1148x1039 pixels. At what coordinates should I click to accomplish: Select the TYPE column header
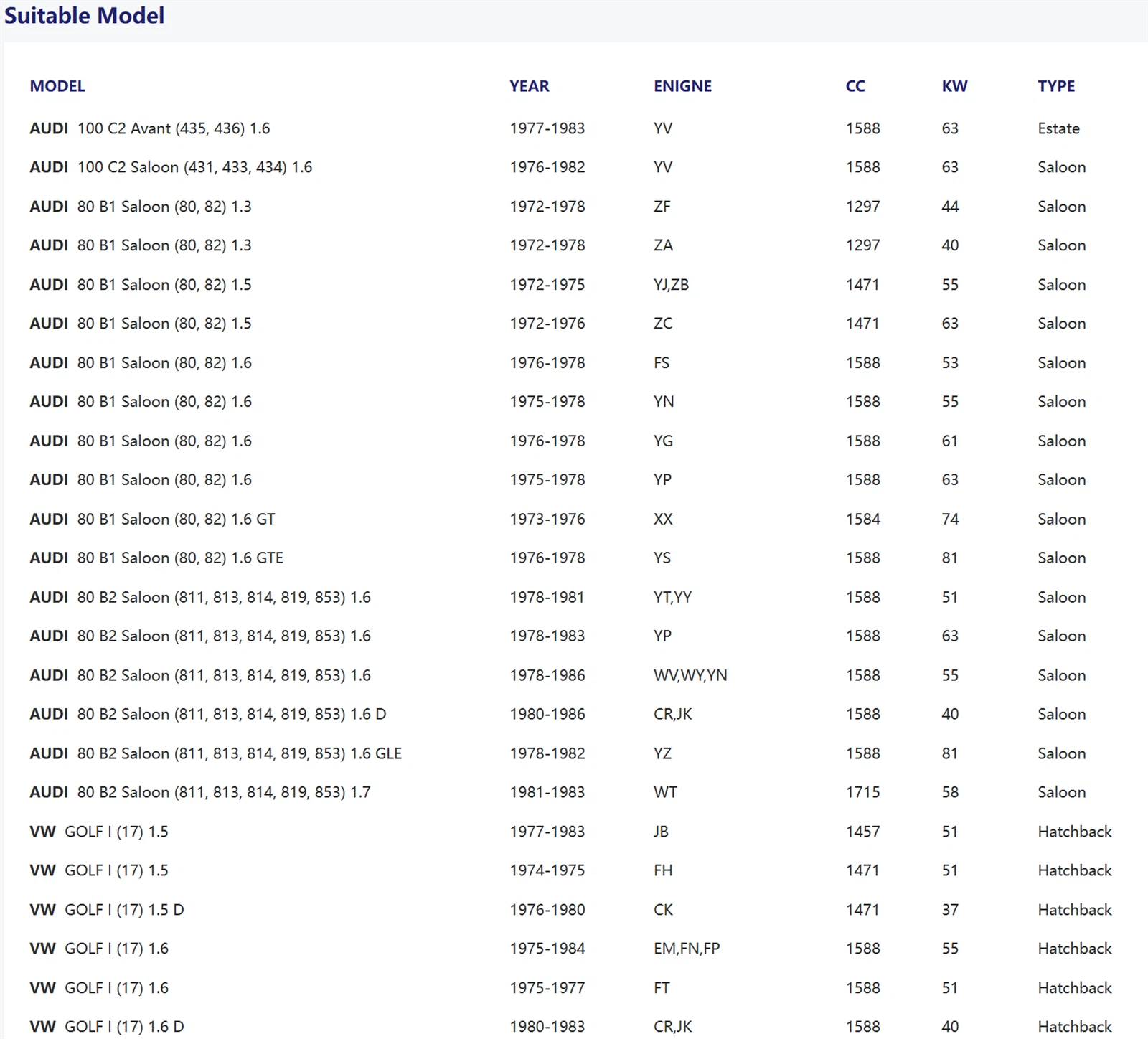1056,86
